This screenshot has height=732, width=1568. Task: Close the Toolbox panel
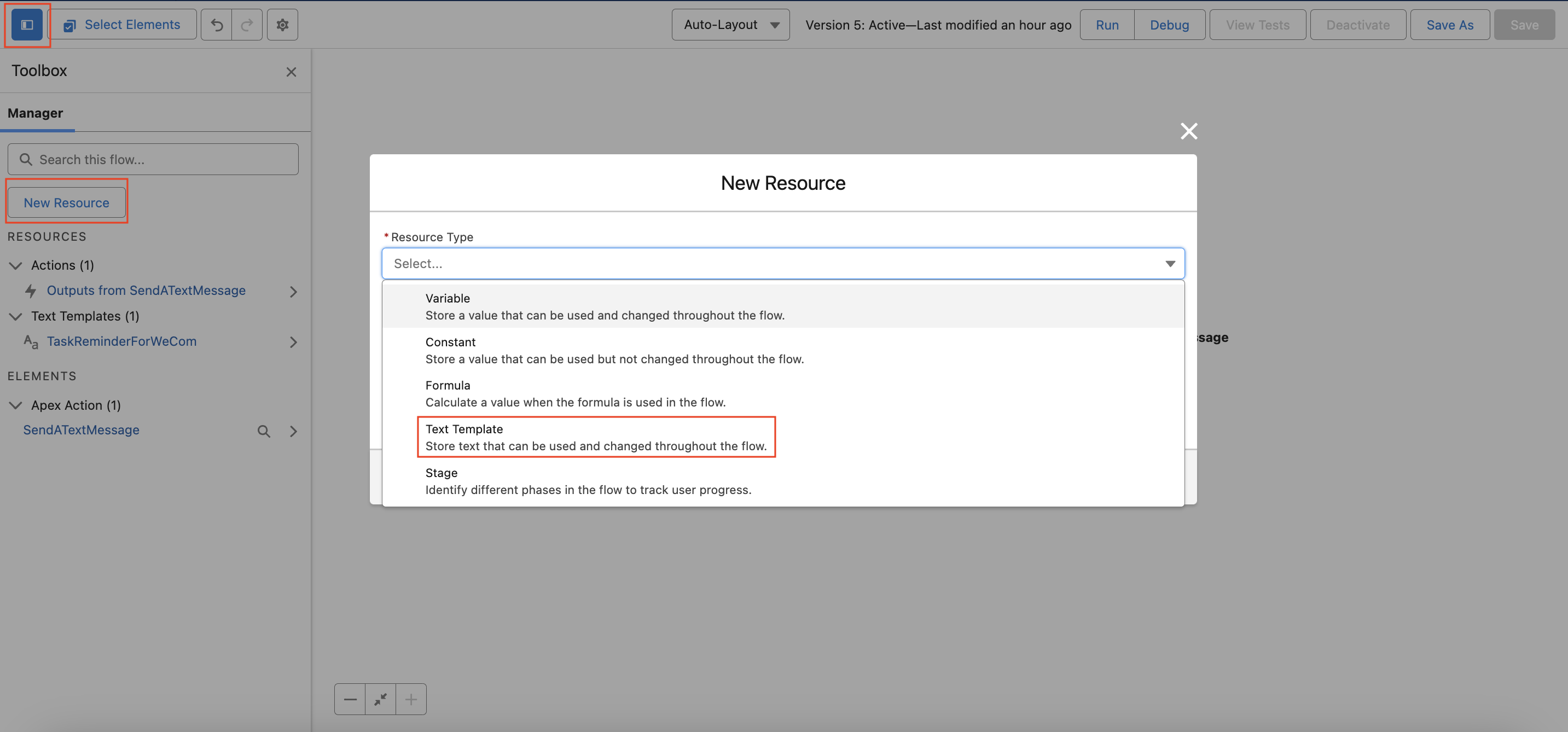point(291,72)
